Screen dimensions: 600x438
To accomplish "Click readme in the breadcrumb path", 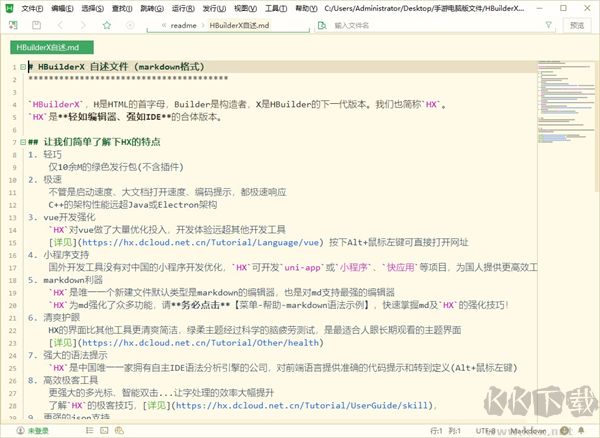I will (183, 25).
